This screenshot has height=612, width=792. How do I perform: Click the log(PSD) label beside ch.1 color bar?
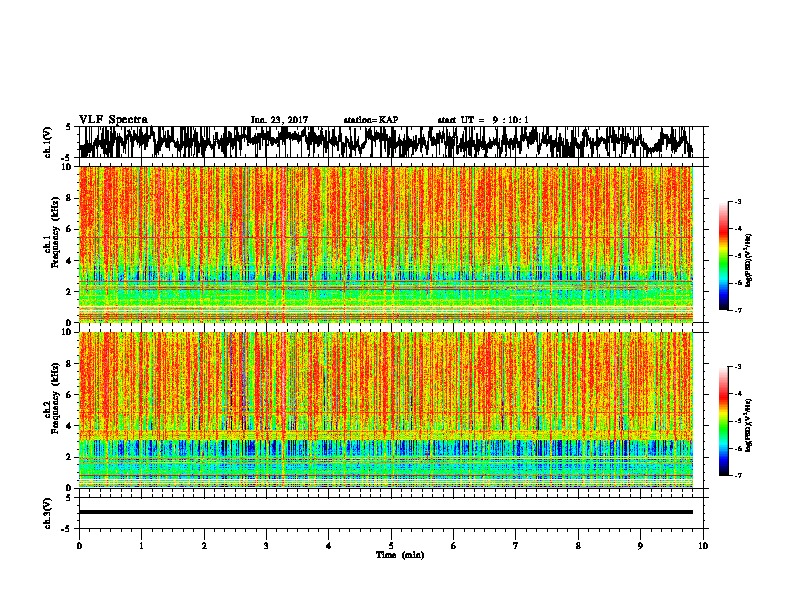tap(748, 261)
